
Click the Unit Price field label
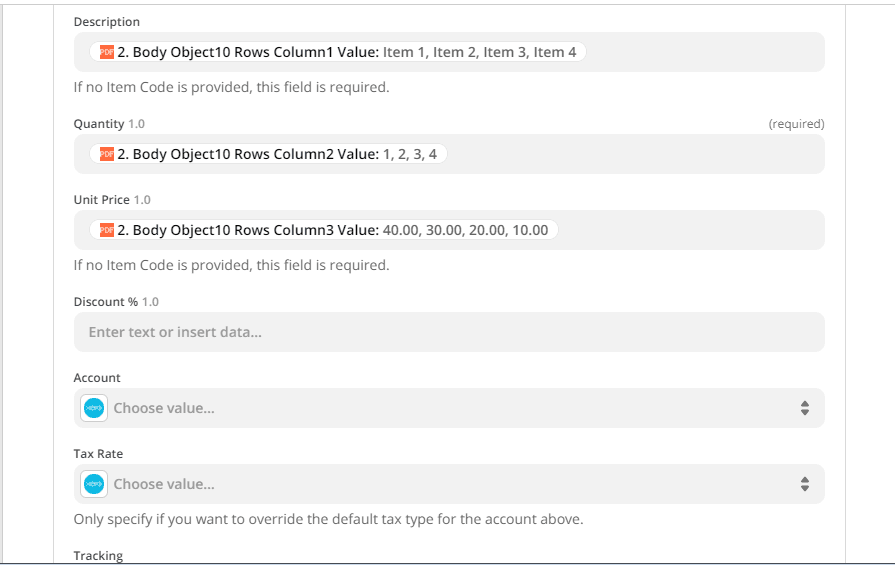click(101, 200)
